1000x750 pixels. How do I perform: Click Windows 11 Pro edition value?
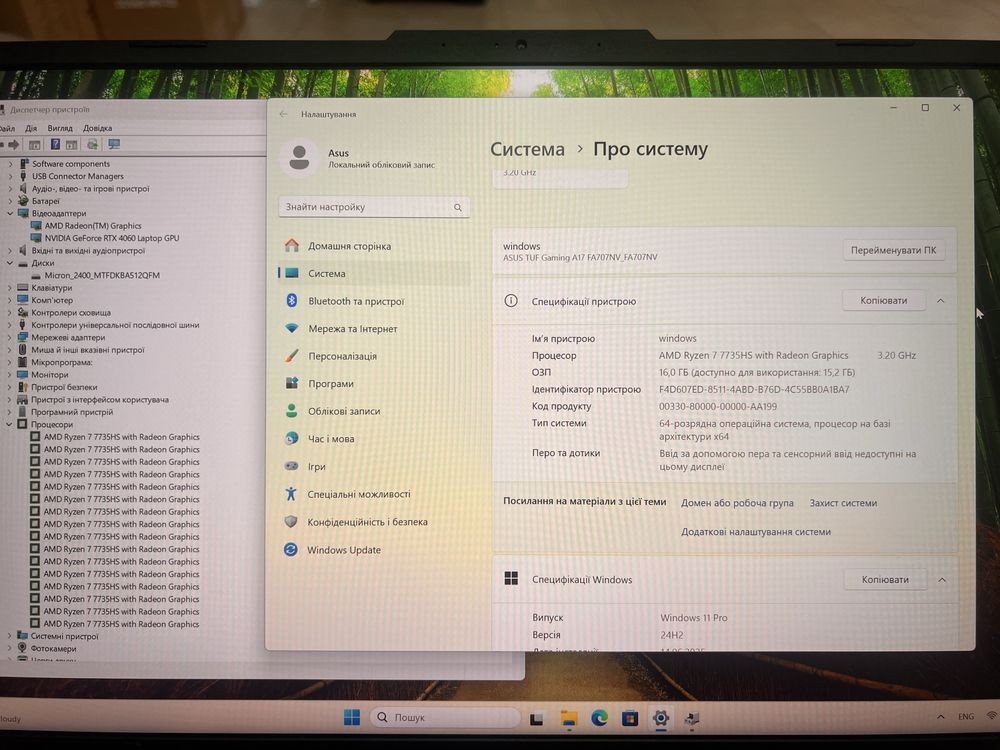click(x=694, y=618)
